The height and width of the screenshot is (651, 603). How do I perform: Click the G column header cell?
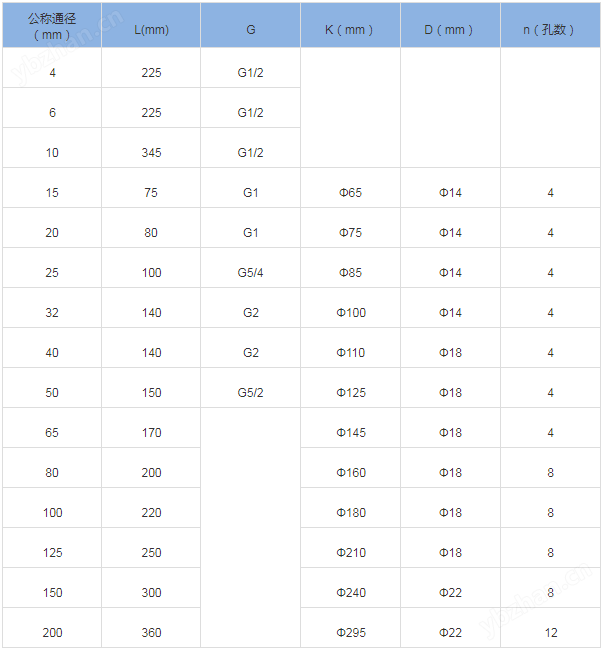[250, 30]
